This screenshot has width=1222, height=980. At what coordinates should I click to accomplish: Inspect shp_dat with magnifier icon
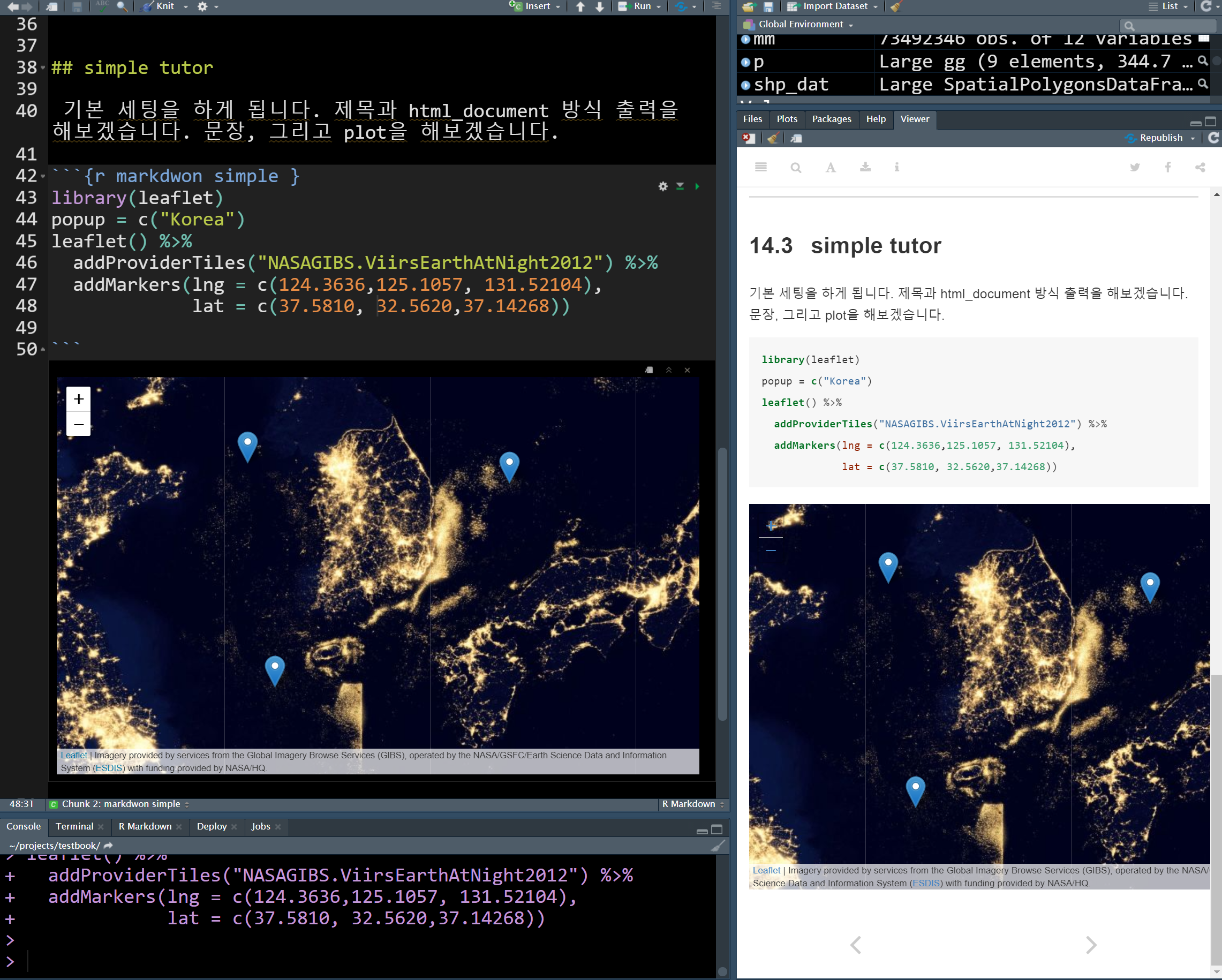pos(1203,84)
